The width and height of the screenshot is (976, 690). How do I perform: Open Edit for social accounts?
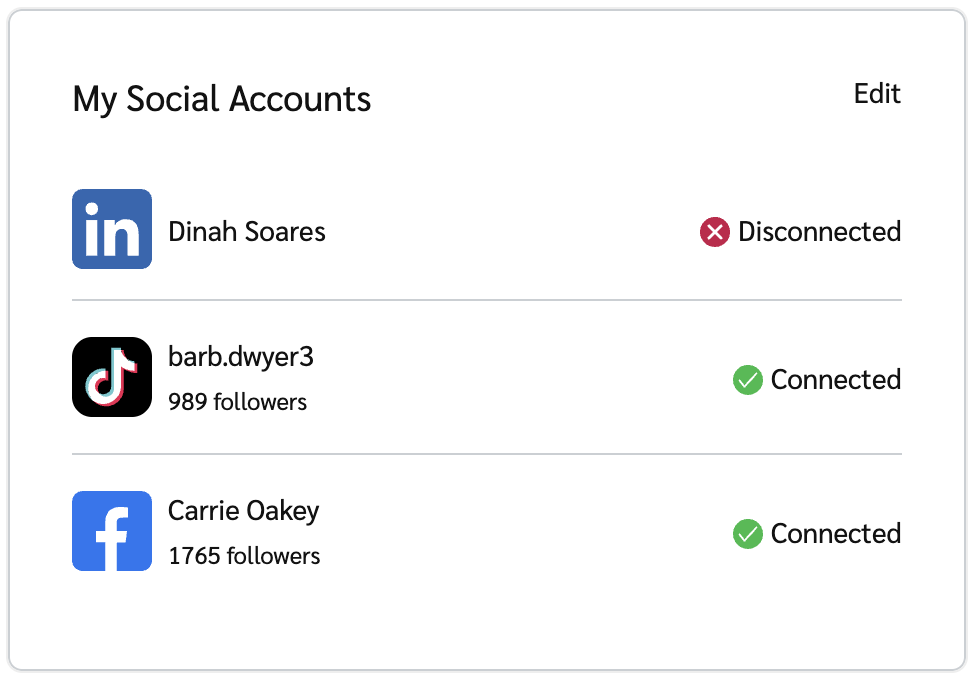pos(877,94)
